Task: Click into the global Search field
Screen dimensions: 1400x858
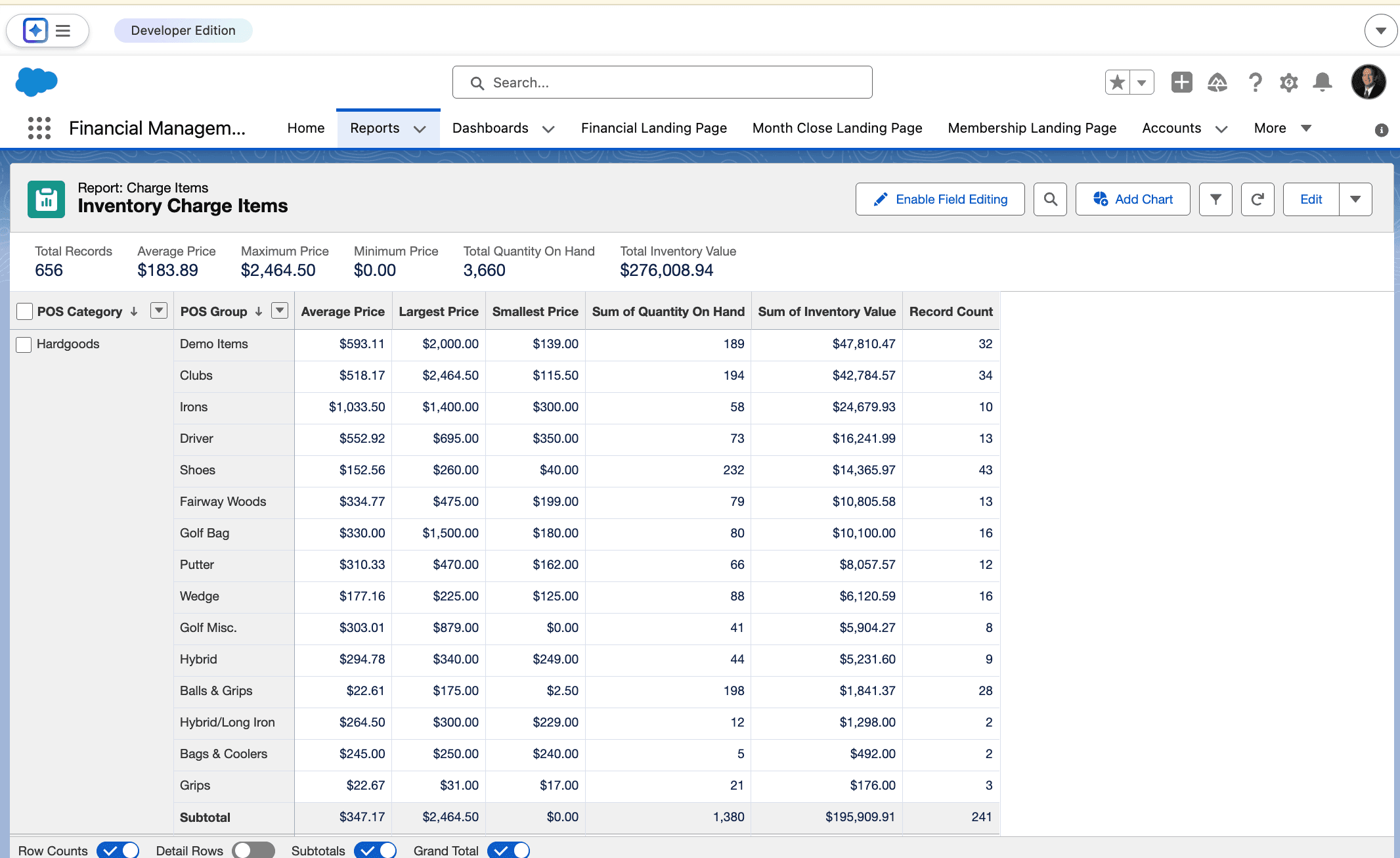Action: point(662,83)
